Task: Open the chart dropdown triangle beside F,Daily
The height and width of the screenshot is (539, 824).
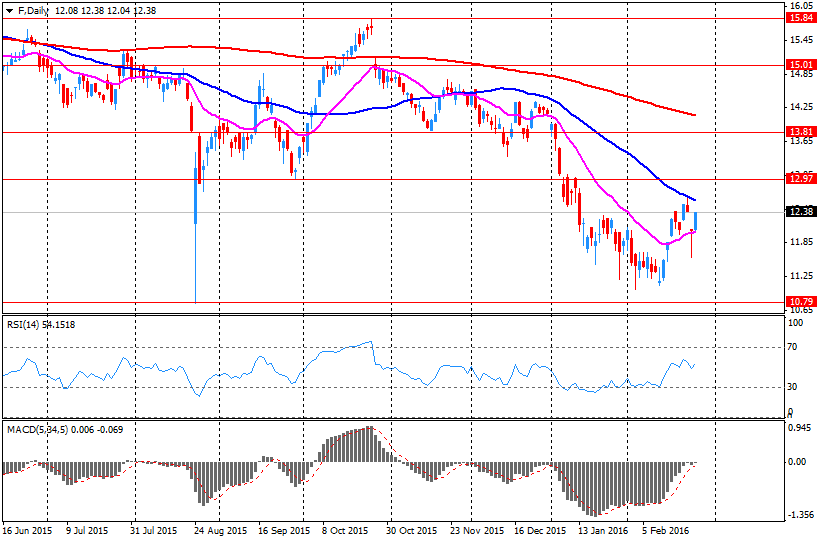Action: pos(9,11)
